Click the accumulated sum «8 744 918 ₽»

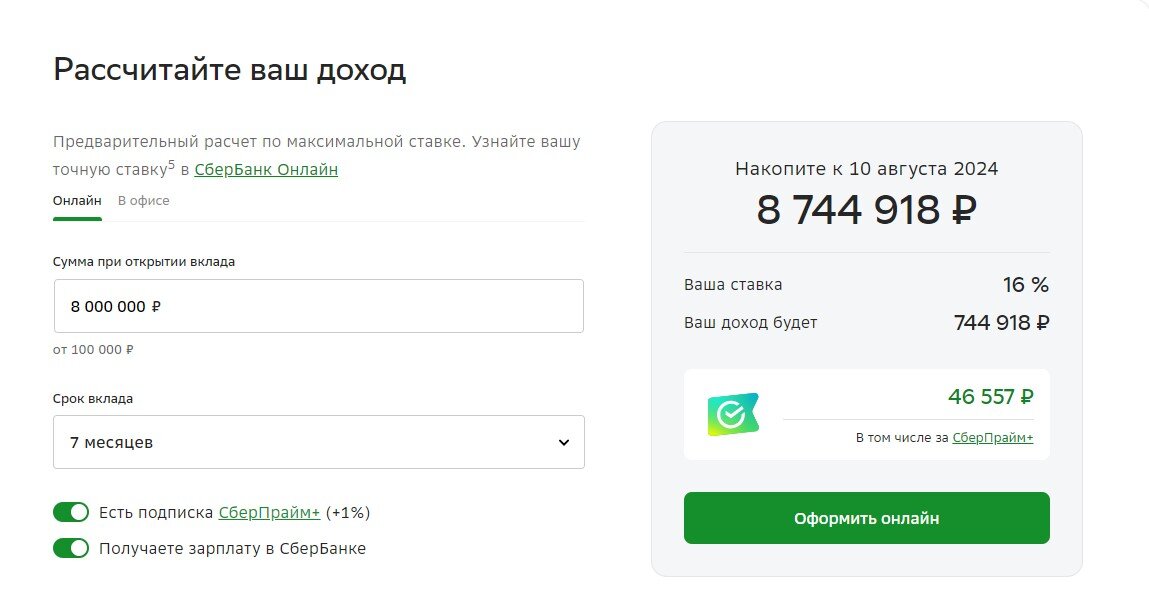pos(866,210)
